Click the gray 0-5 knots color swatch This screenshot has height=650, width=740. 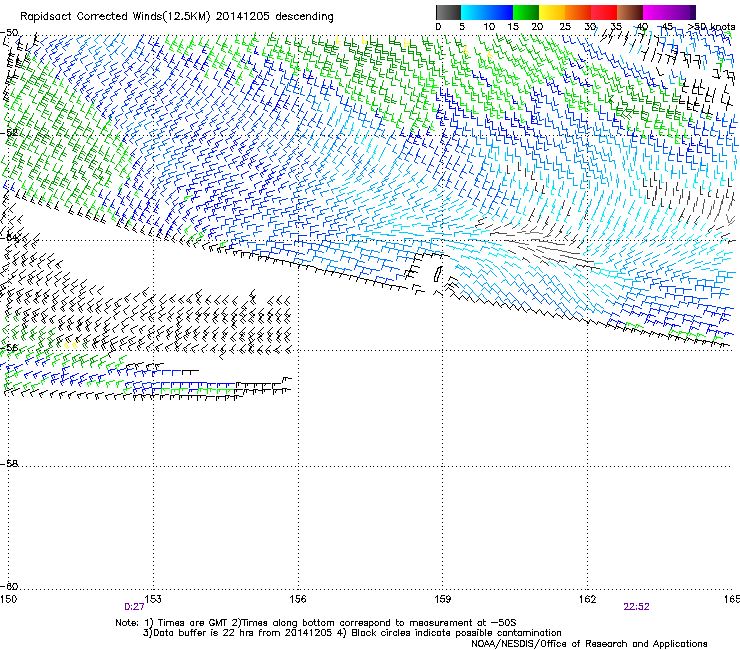pyautogui.click(x=448, y=12)
